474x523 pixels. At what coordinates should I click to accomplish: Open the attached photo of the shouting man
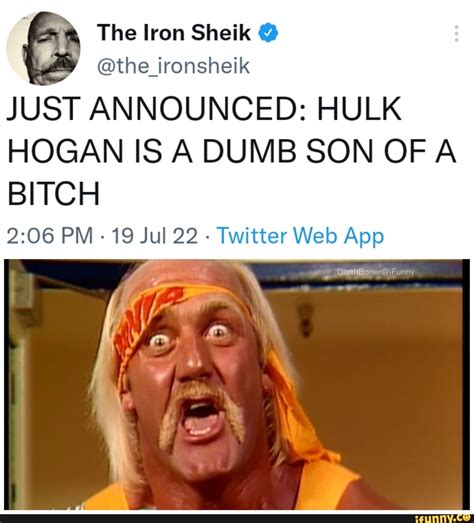(237, 384)
